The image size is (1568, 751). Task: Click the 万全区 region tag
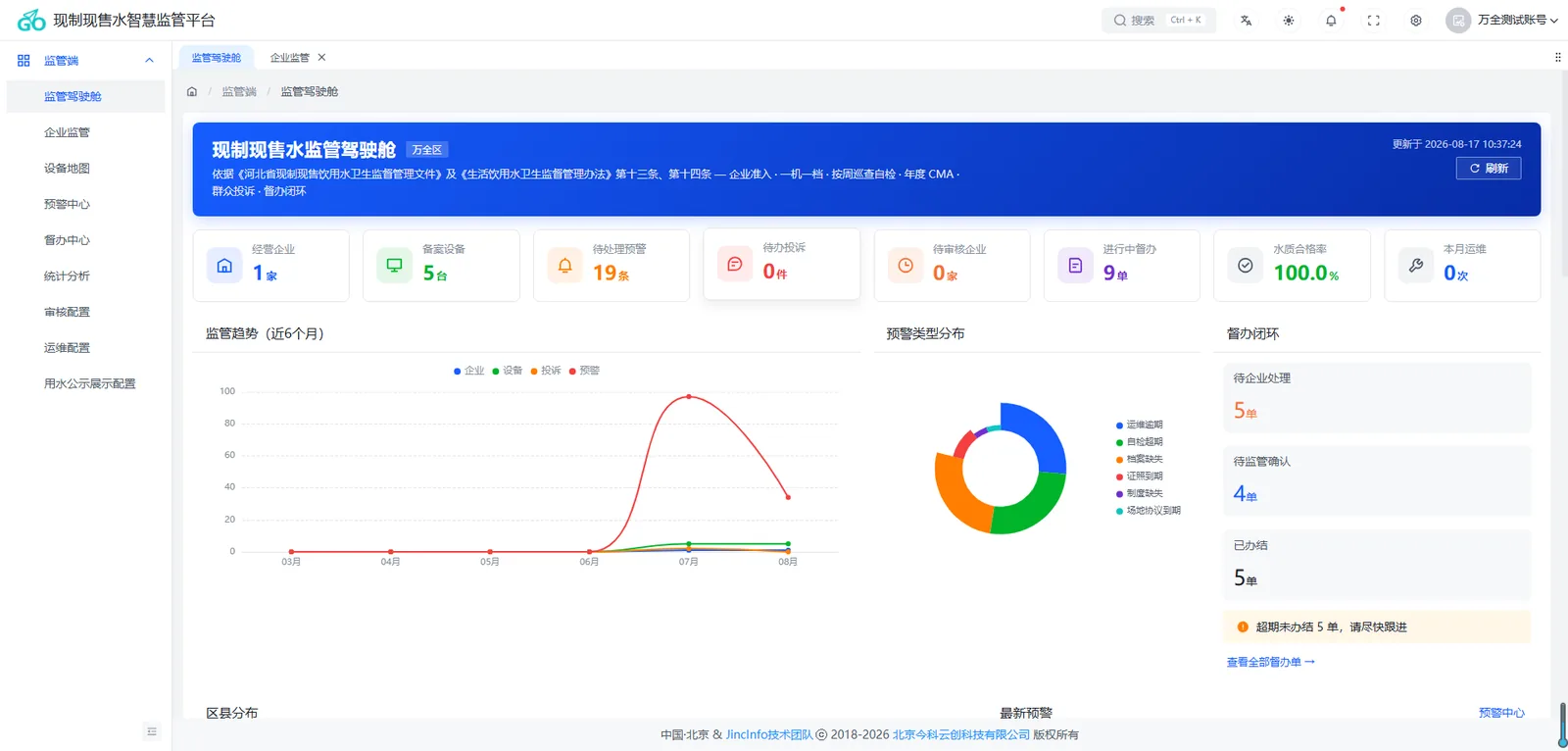tap(426, 150)
